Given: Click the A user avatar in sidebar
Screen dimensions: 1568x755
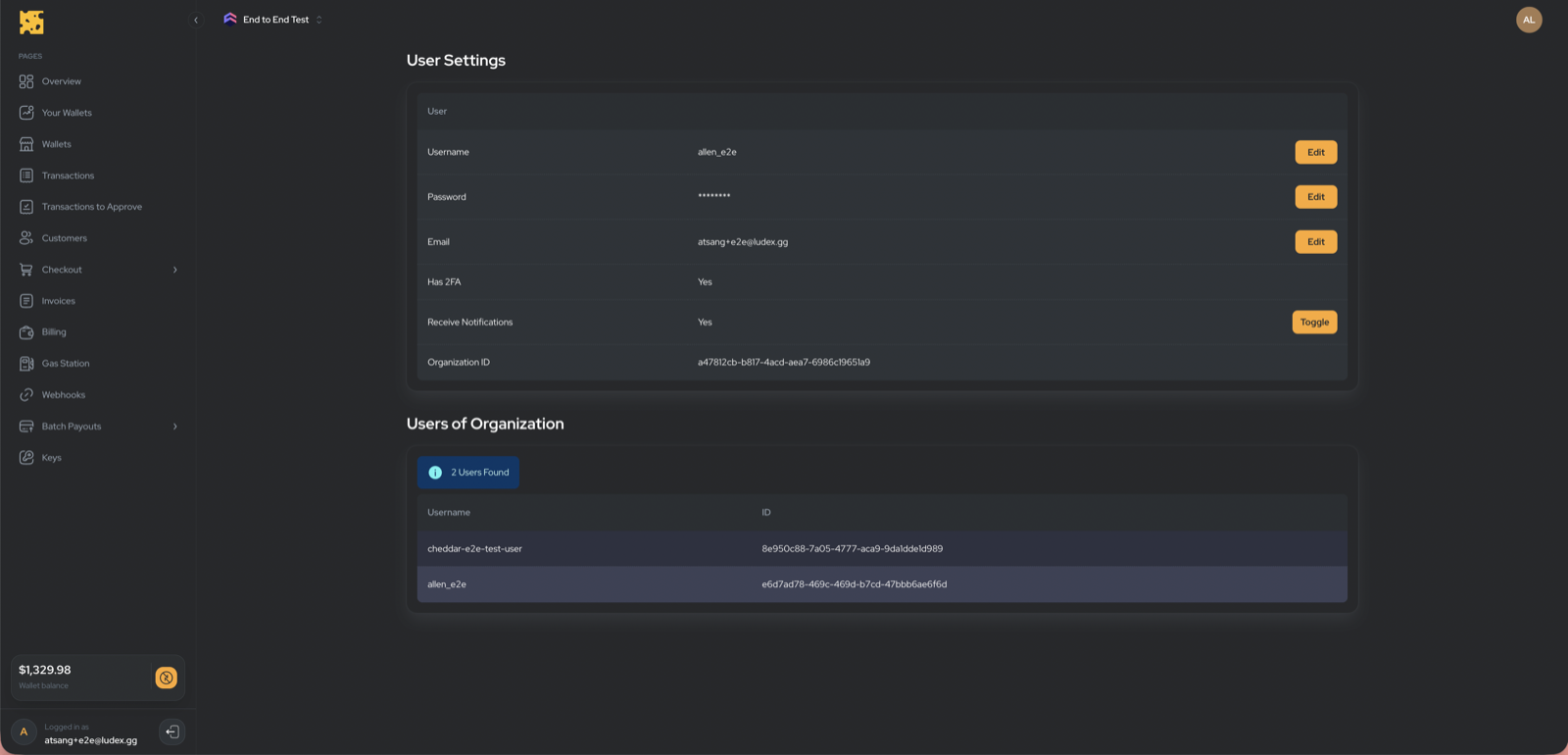Looking at the screenshot, I should pyautogui.click(x=24, y=731).
